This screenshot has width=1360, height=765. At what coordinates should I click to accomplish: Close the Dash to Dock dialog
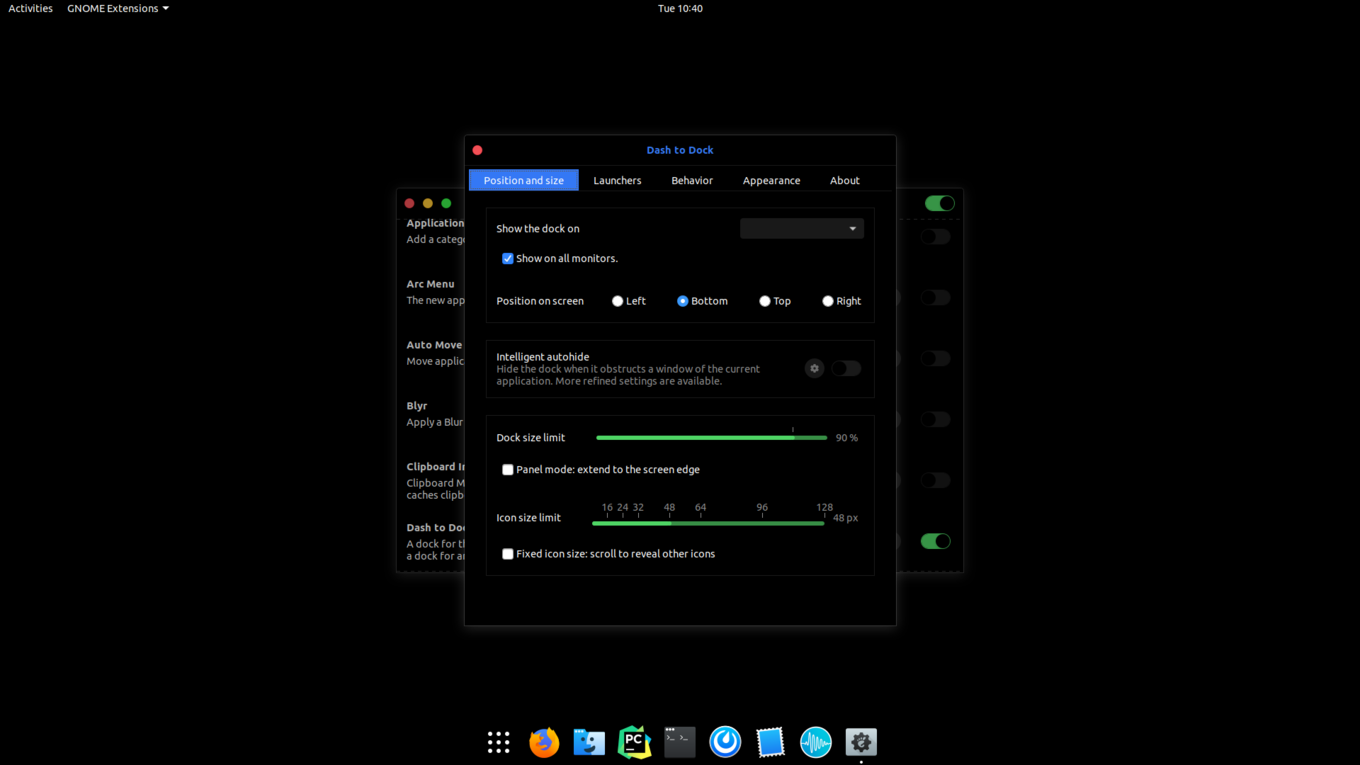[477, 150]
